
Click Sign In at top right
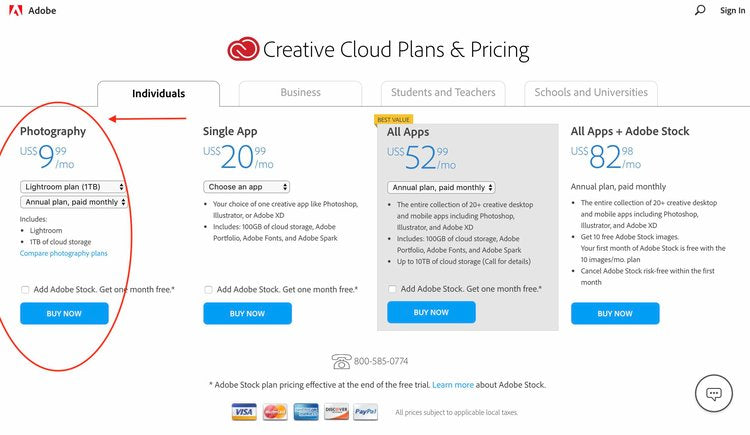click(x=732, y=10)
